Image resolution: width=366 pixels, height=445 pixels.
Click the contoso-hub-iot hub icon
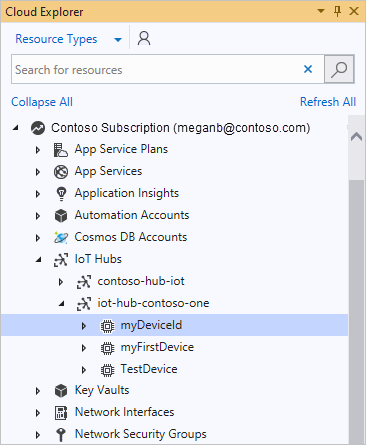pyautogui.click(x=84, y=282)
